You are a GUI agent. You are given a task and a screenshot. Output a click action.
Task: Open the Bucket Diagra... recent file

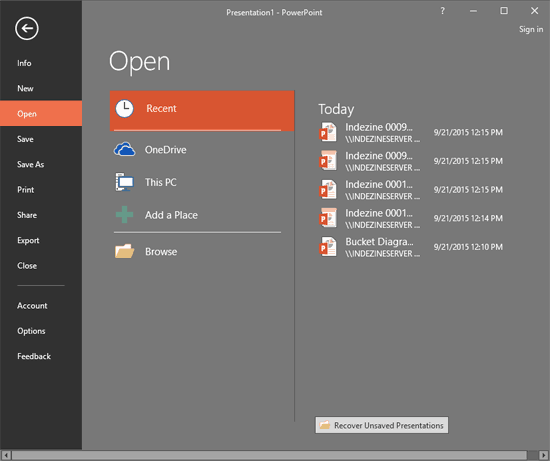pos(411,247)
